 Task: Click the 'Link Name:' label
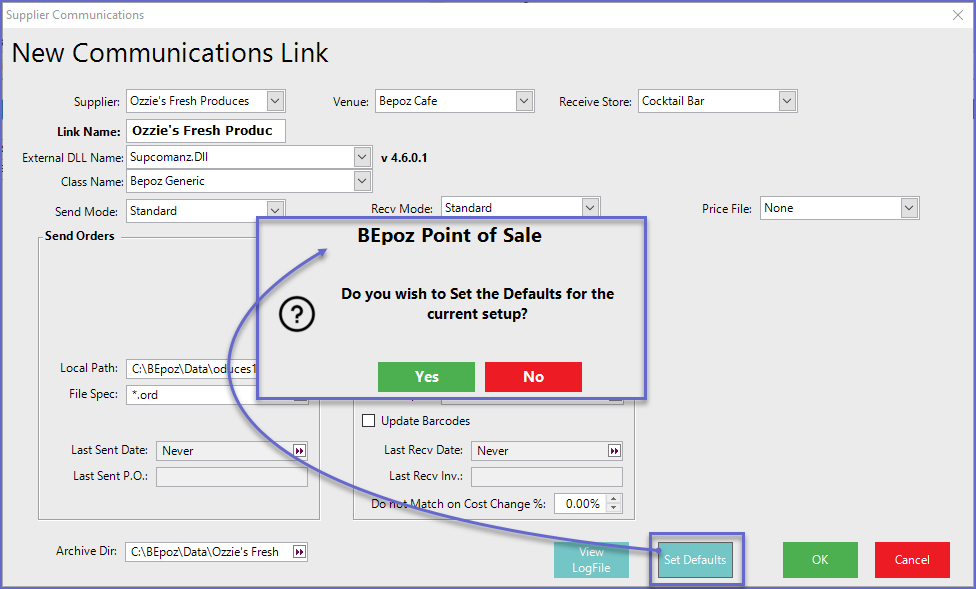(89, 132)
